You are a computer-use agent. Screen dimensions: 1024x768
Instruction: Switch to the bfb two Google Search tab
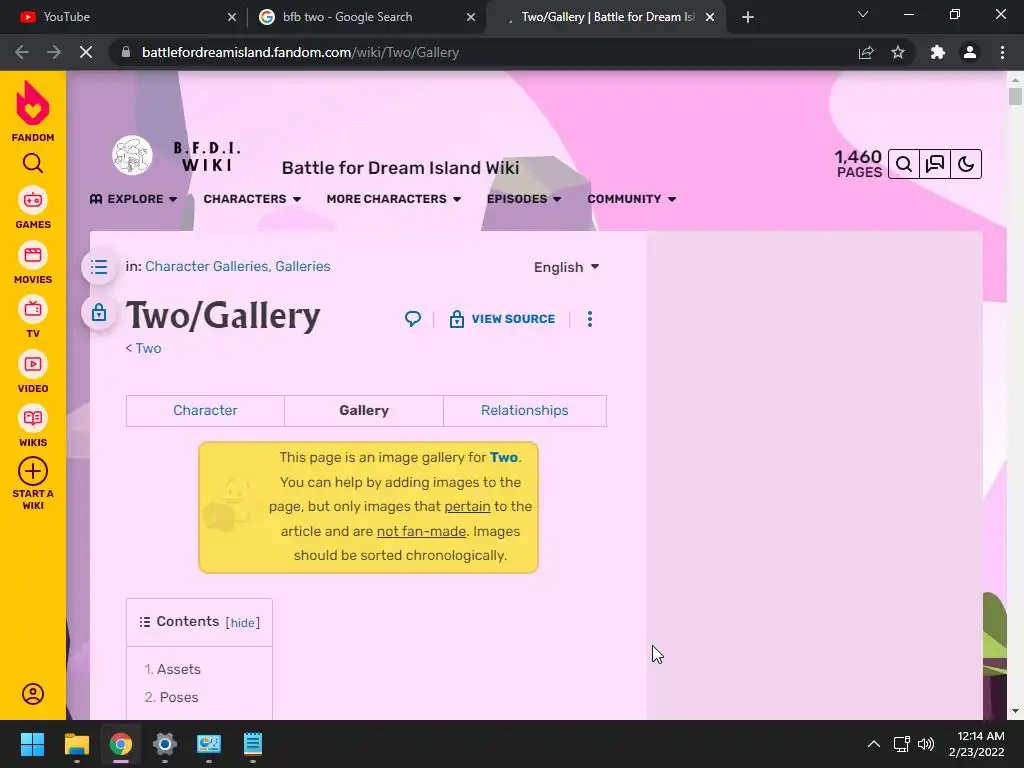pyautogui.click(x=366, y=17)
